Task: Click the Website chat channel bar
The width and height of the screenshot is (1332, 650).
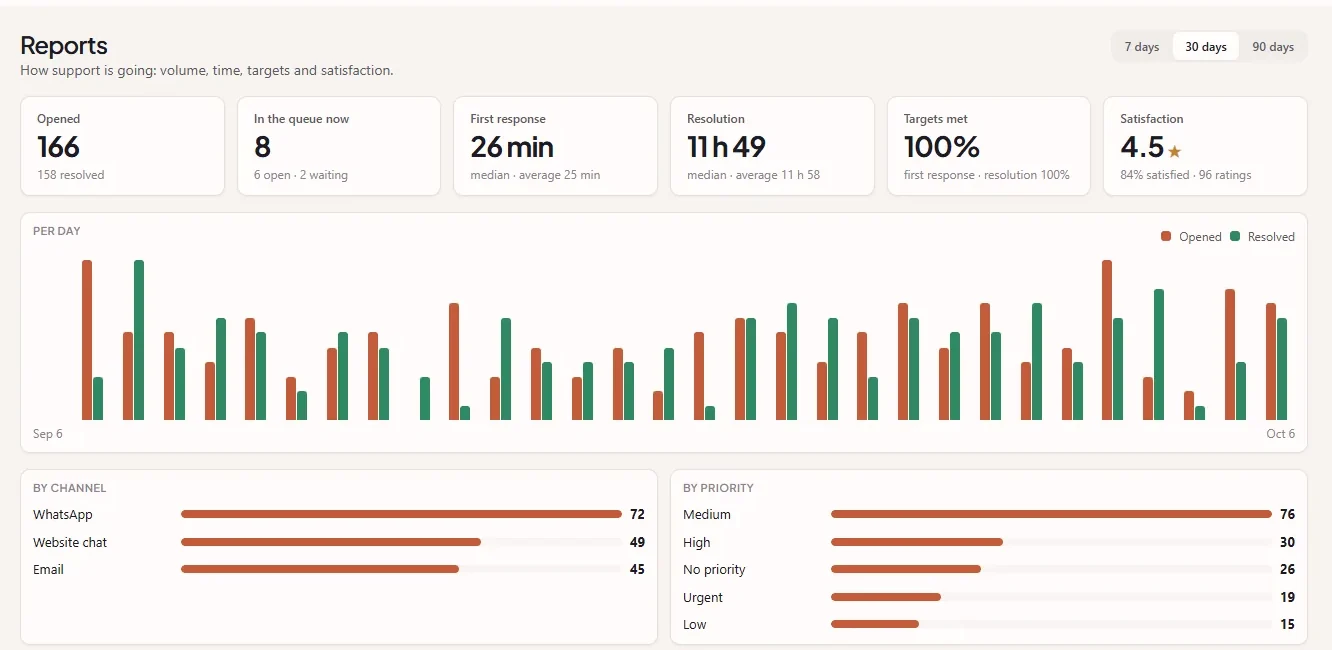Action: coord(331,542)
